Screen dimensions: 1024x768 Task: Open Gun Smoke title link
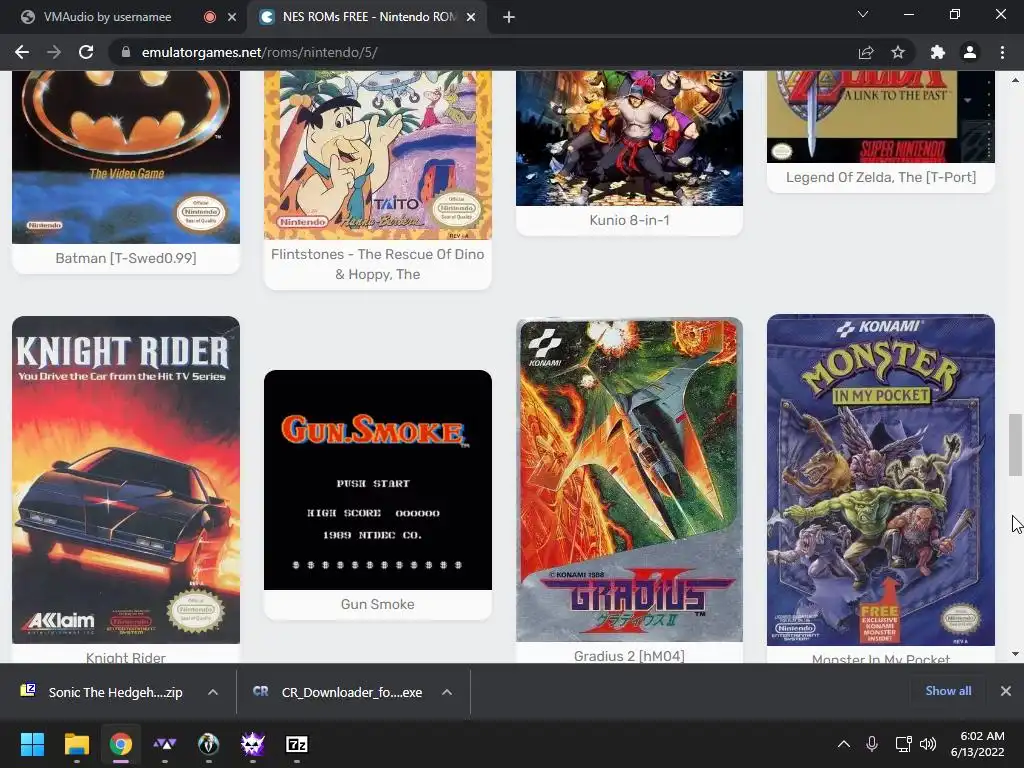point(377,604)
